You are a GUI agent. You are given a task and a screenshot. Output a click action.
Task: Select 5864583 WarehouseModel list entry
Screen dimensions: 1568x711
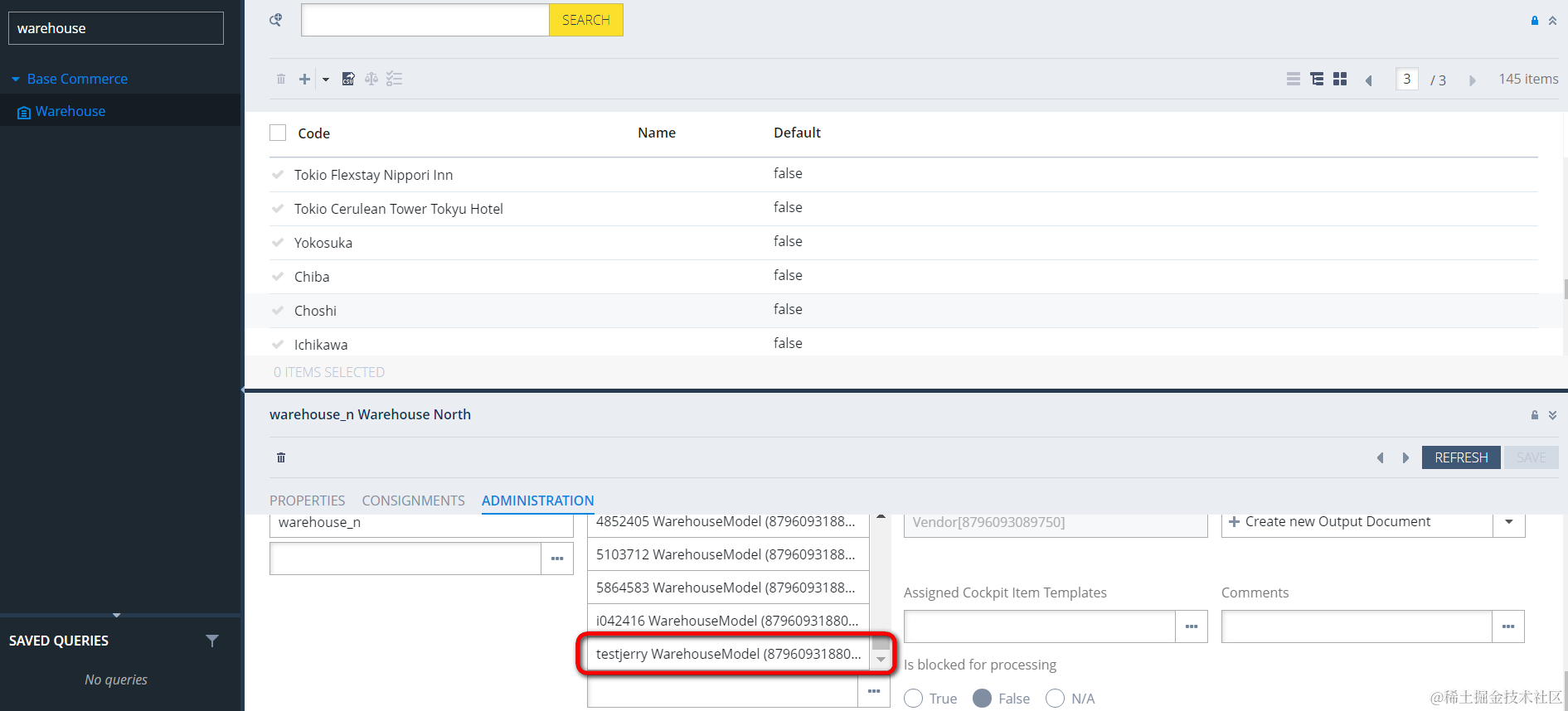728,588
